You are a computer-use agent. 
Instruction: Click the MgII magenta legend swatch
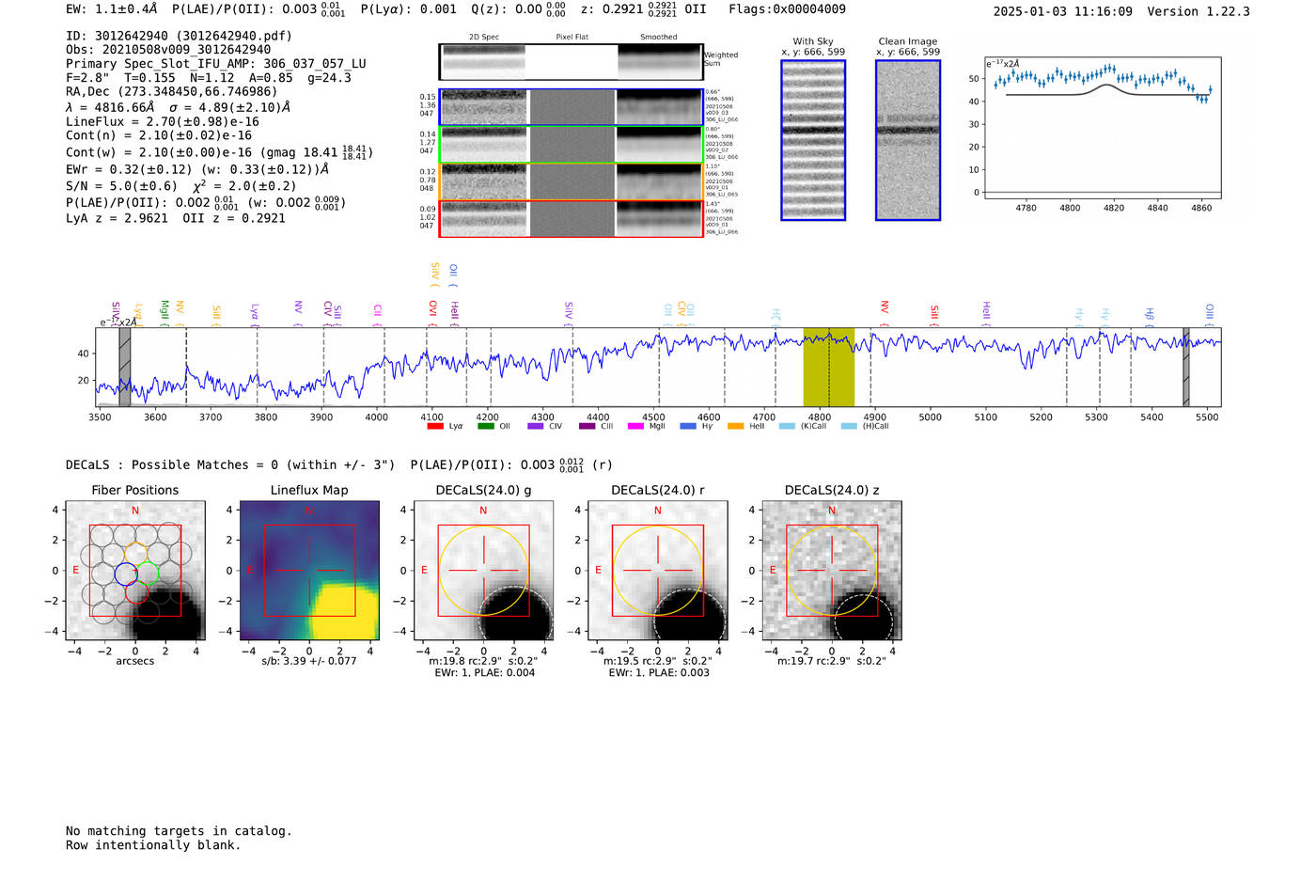pos(636,426)
